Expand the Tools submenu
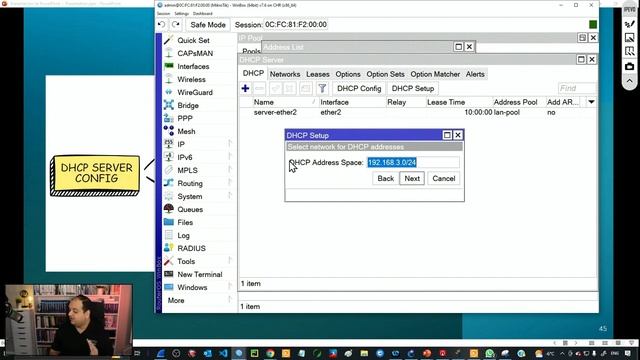This screenshot has height=360, width=640. coord(186,262)
